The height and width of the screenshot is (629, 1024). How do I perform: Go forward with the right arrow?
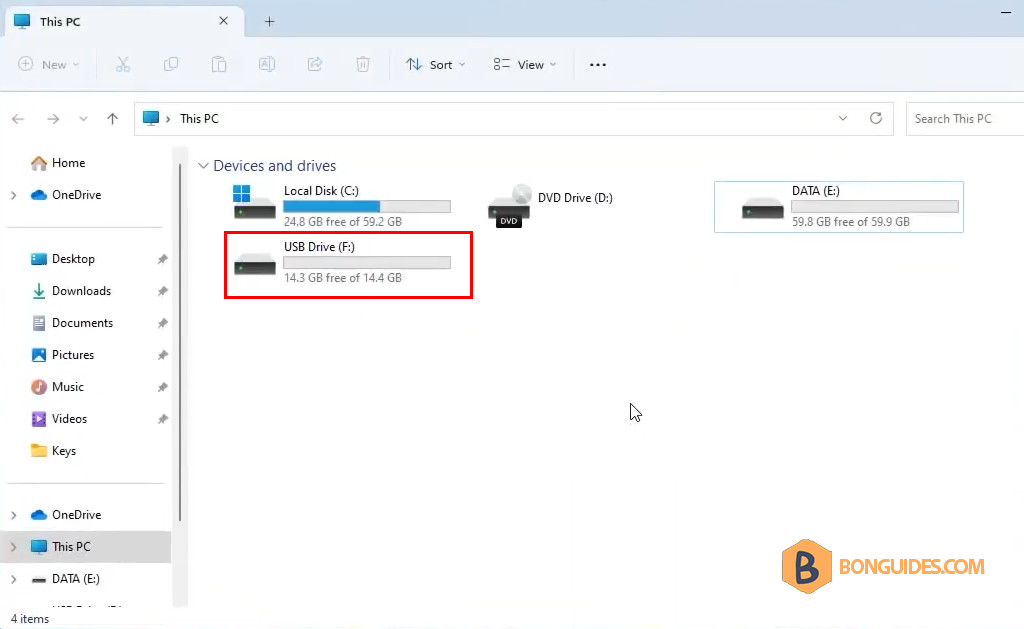(x=53, y=119)
